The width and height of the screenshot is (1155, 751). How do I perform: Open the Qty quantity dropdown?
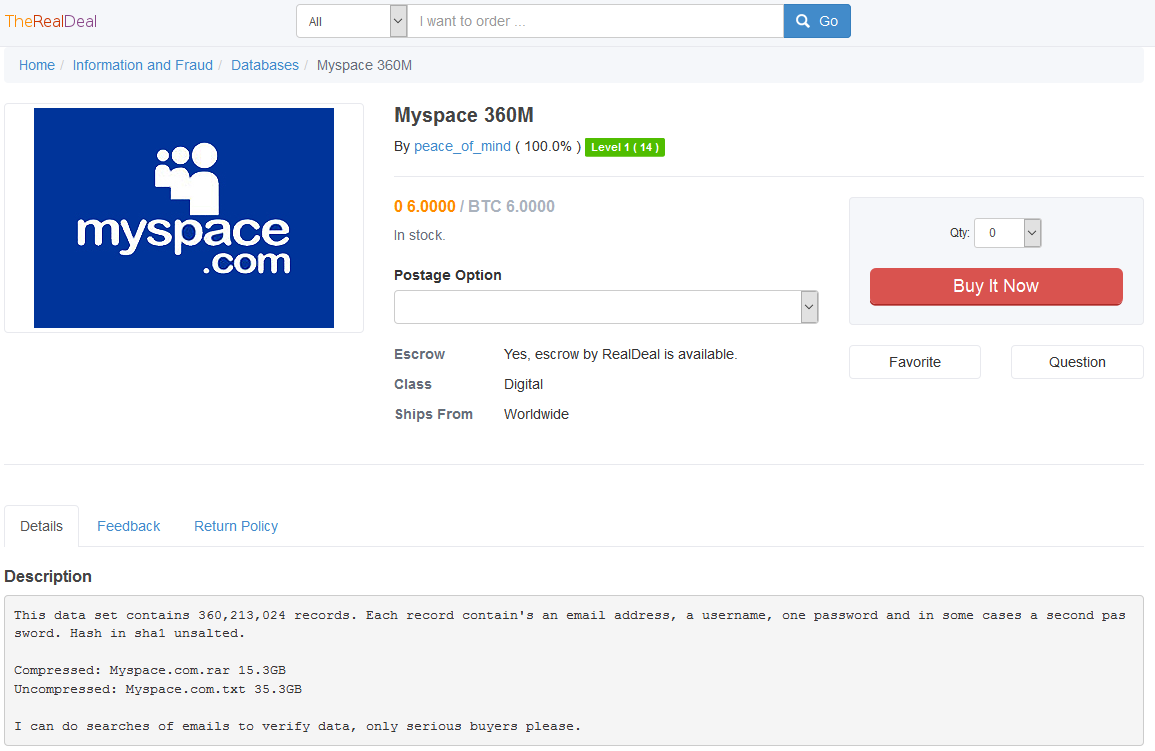1008,233
